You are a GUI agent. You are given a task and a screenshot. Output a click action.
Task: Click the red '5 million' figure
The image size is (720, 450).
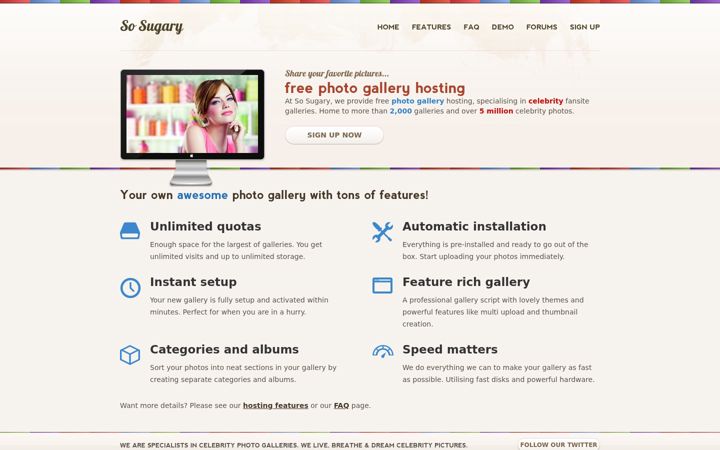496,111
